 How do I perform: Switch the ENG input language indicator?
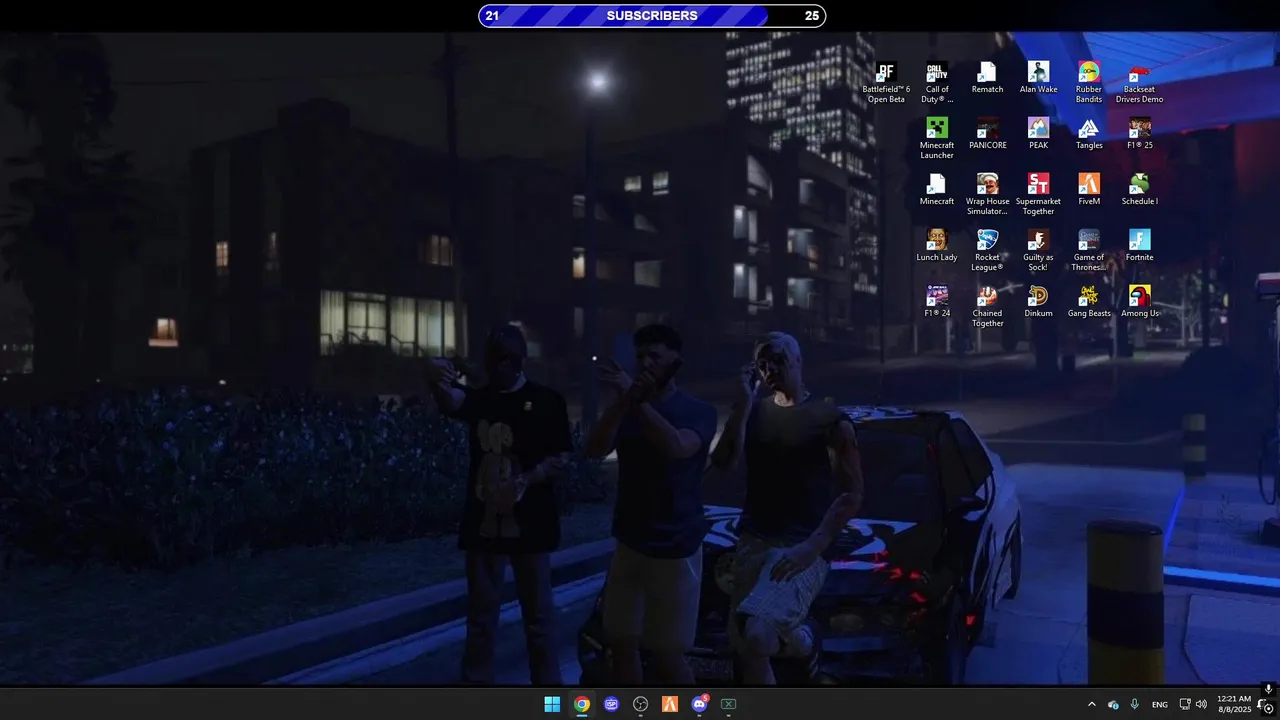point(1160,704)
